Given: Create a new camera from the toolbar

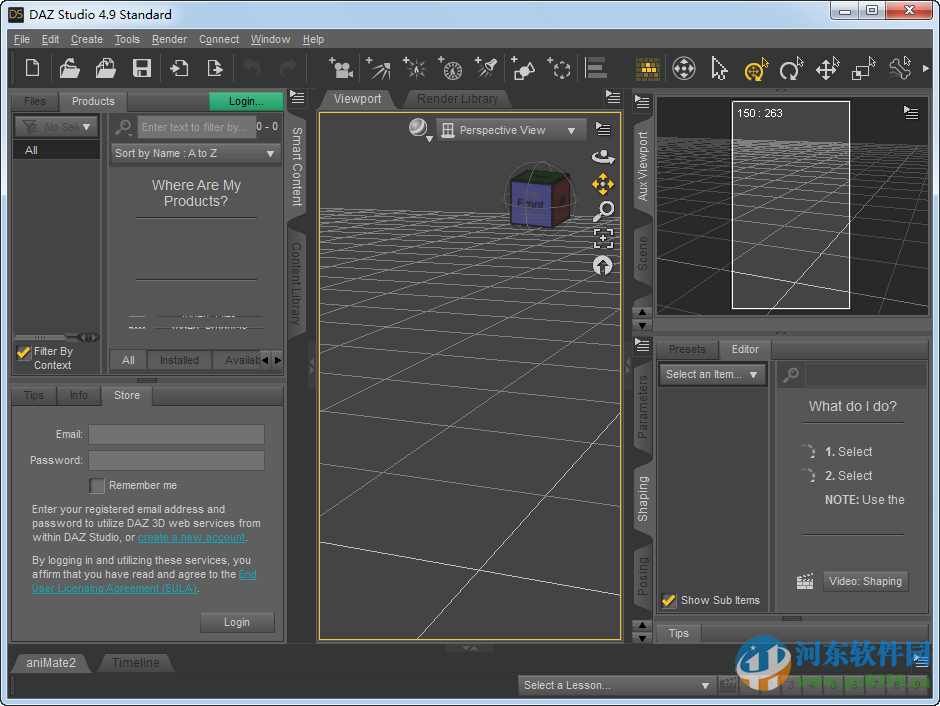Looking at the screenshot, I should pos(341,69).
